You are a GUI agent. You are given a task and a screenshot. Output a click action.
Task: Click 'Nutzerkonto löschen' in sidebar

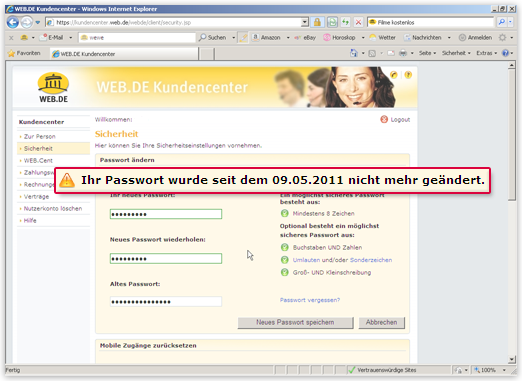click(53, 209)
